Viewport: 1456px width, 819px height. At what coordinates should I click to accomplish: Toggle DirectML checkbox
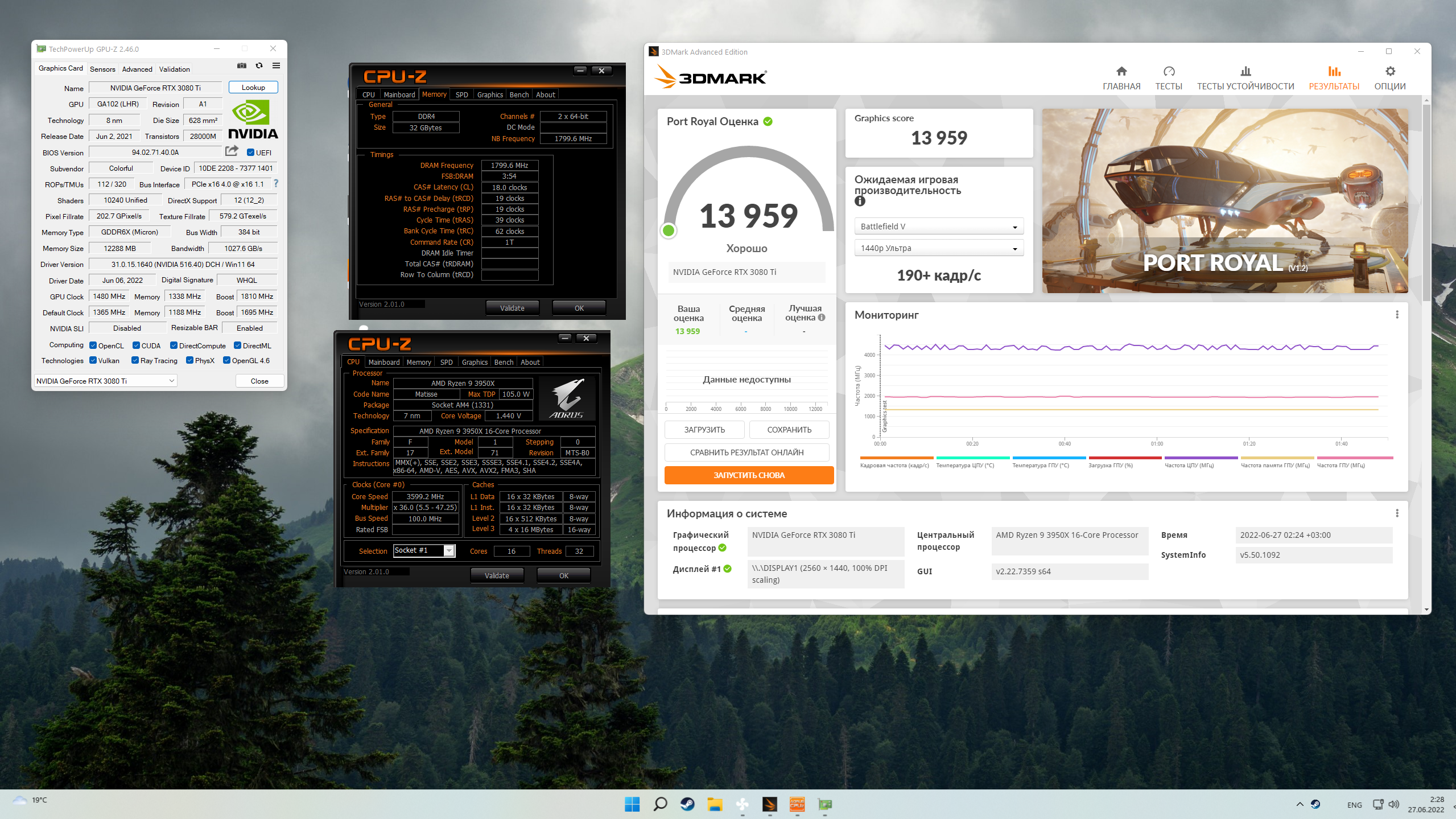237,345
